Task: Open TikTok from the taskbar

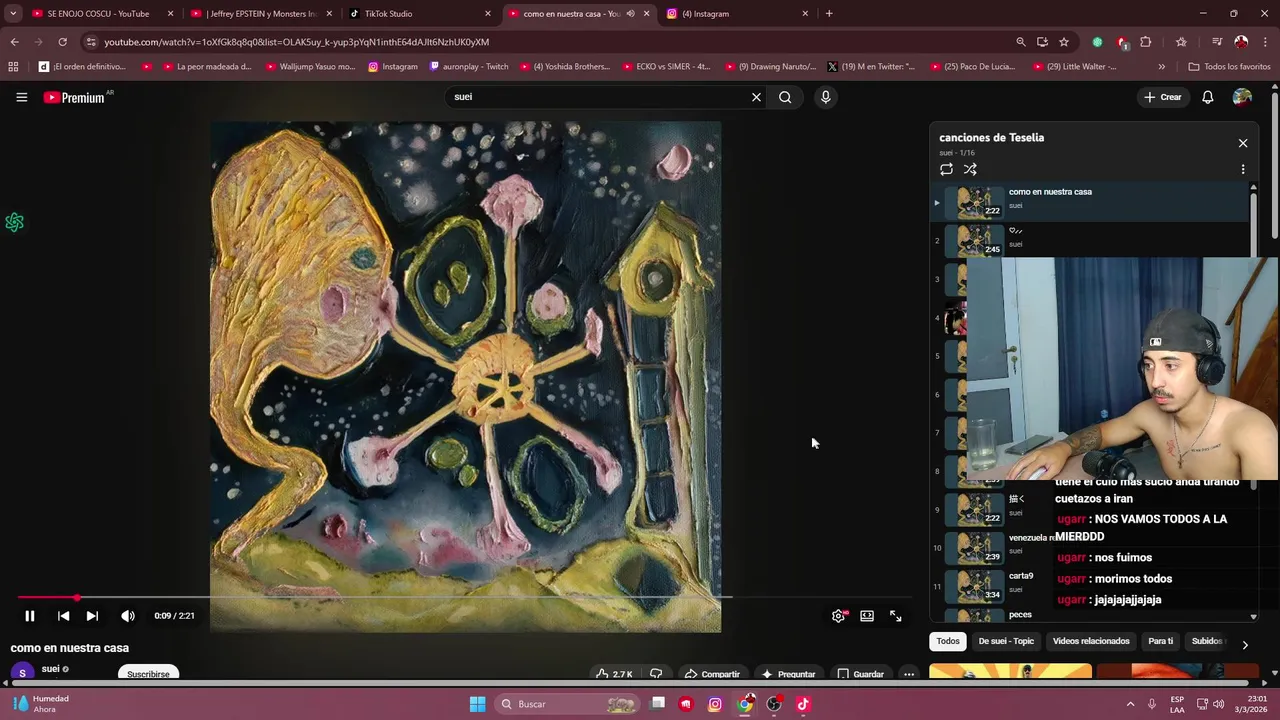Action: tap(803, 704)
